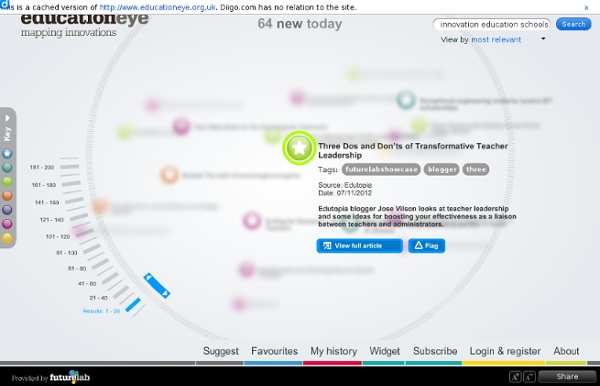
Task: Click the 'Results: 1 - 20' label
Action: (x=101, y=311)
